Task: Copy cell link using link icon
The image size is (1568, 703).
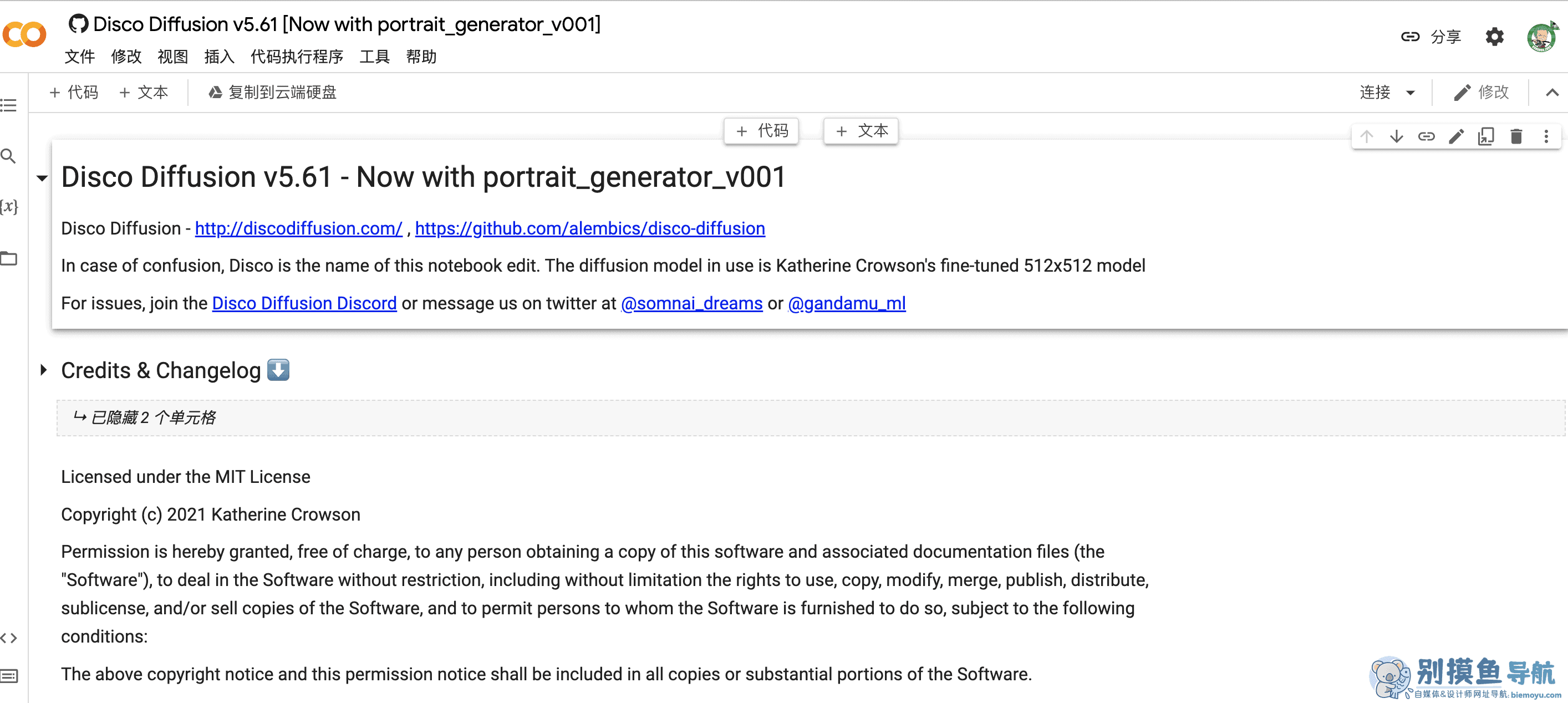Action: pyautogui.click(x=1426, y=136)
